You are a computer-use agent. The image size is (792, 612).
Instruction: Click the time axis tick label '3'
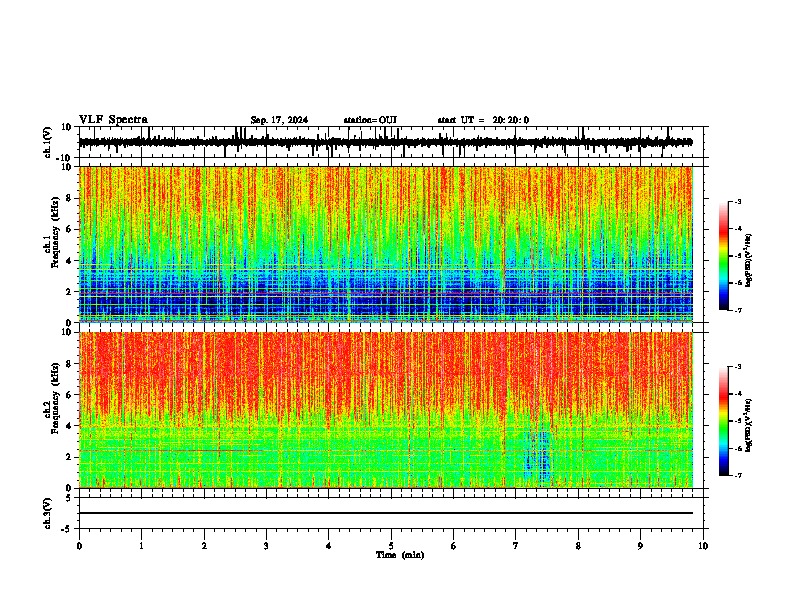266,546
